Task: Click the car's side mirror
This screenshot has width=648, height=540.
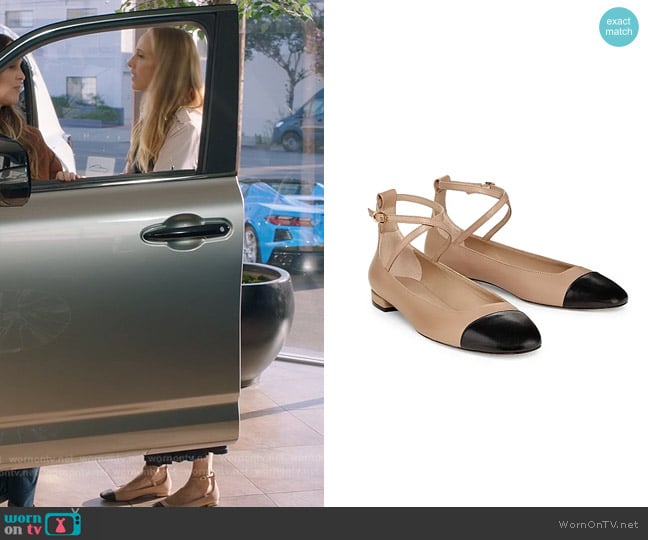Action: tap(14, 172)
